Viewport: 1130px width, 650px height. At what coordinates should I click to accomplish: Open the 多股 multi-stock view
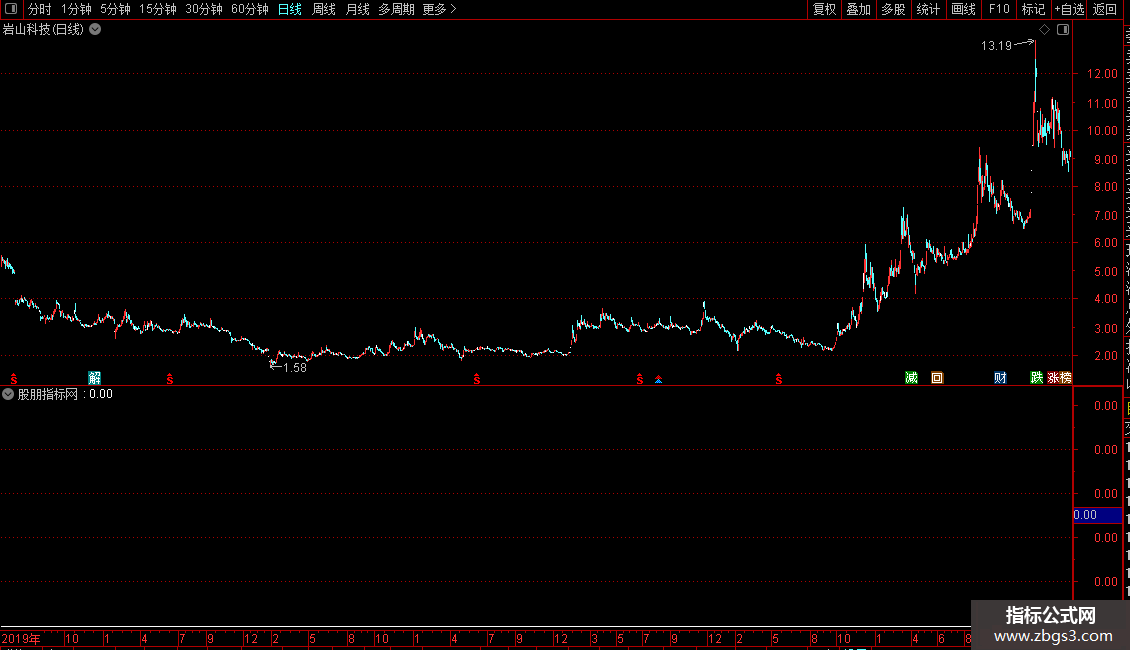(893, 9)
